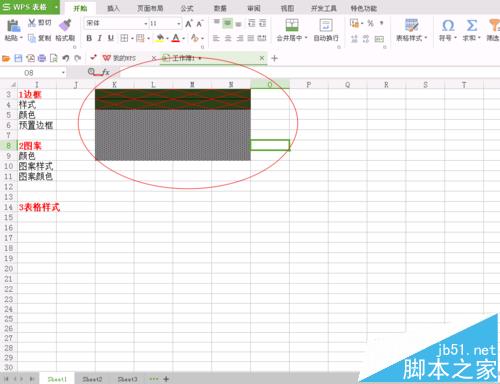The width and height of the screenshot is (500, 384).
Task: Expand the font name dropdown
Action: (x=146, y=24)
